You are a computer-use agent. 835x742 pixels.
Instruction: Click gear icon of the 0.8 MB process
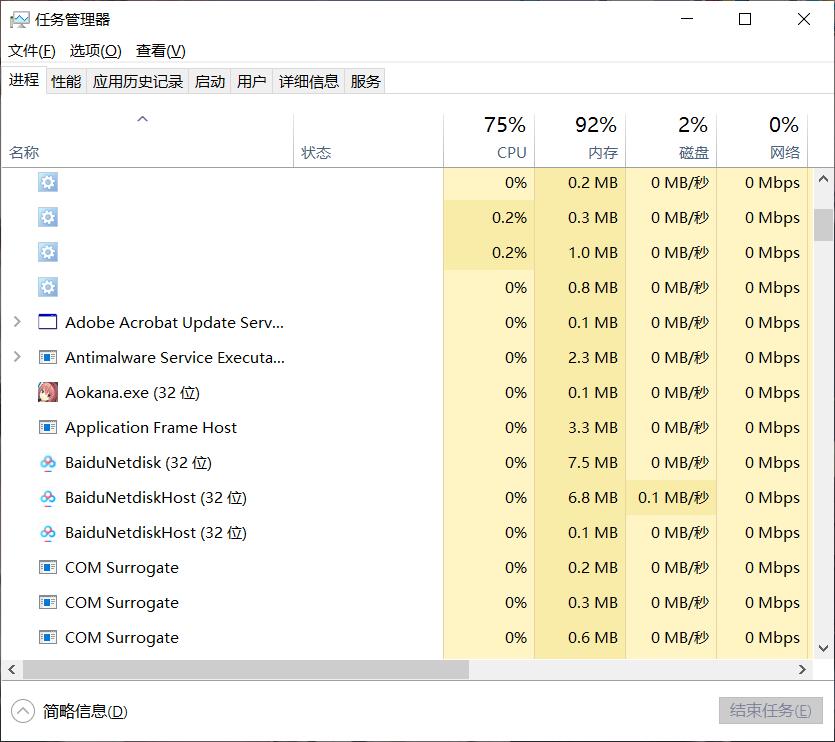[x=48, y=287]
